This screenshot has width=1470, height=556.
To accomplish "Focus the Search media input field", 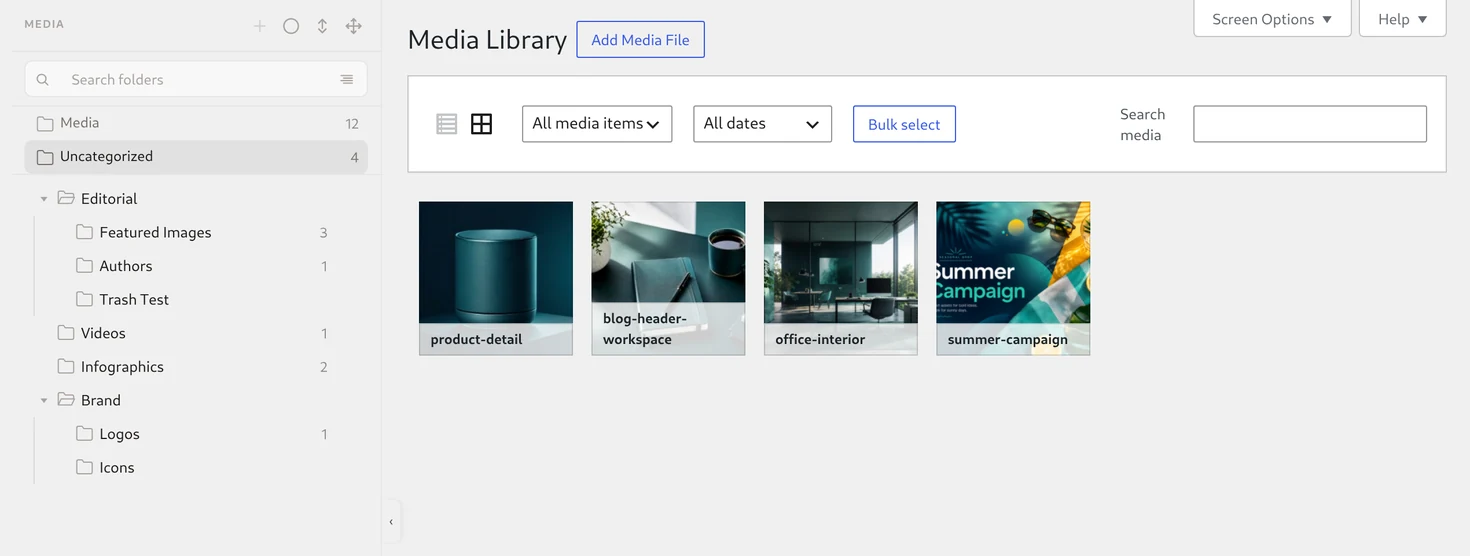I will click(x=1310, y=124).
